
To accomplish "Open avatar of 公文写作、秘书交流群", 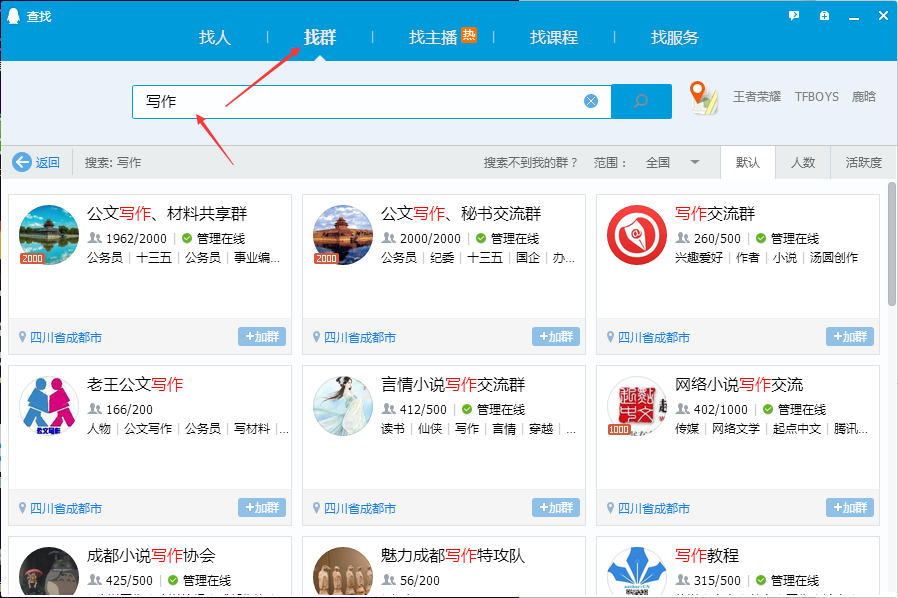I will point(342,235).
